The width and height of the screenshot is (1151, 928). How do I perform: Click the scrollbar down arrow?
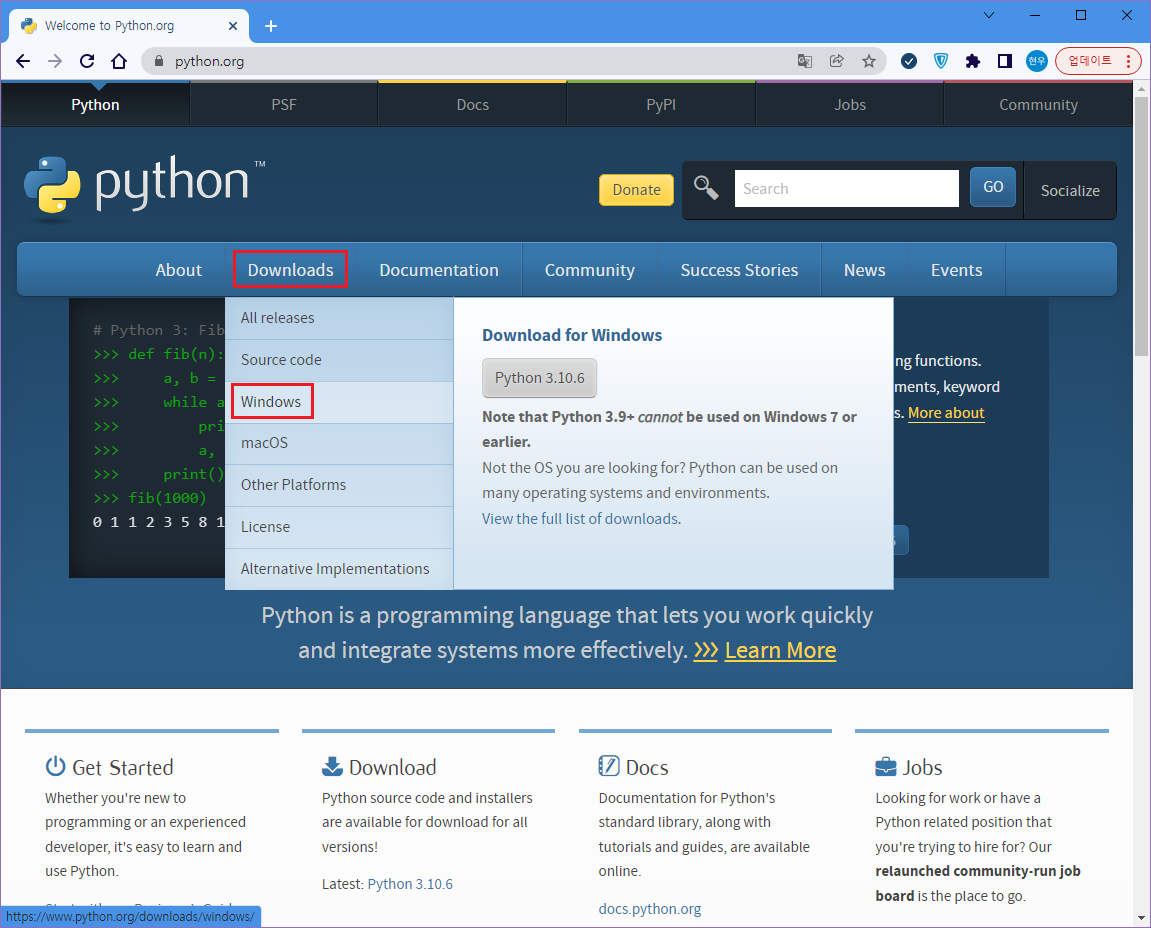click(1141, 918)
